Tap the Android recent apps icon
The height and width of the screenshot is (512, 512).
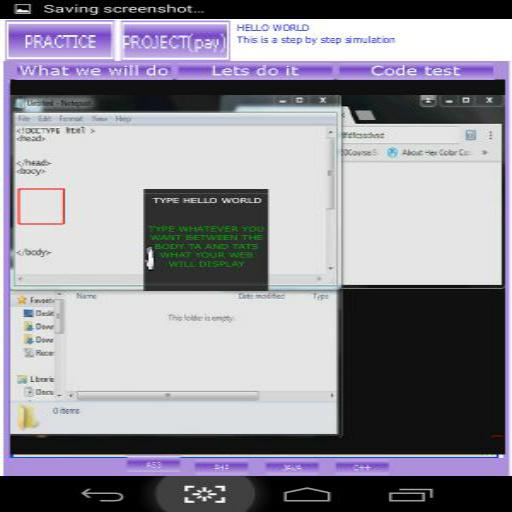tap(411, 495)
